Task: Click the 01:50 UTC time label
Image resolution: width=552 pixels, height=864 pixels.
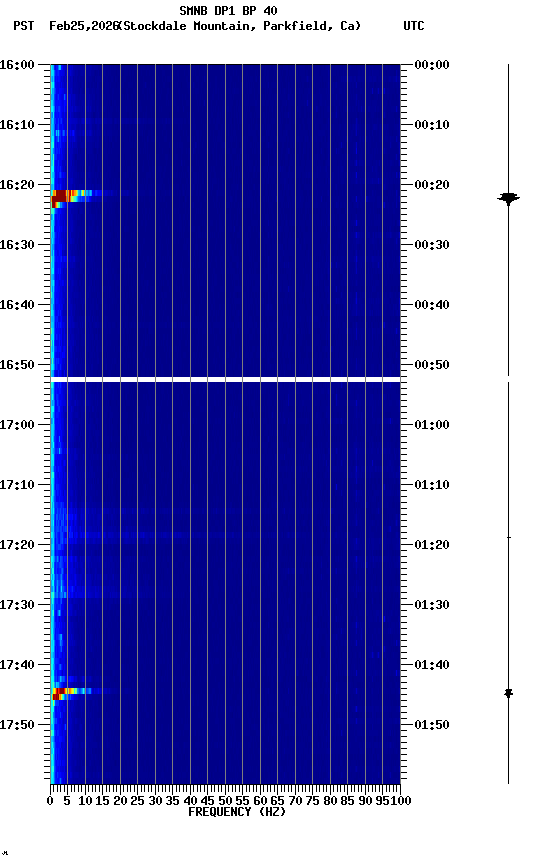Action: [x=432, y=725]
